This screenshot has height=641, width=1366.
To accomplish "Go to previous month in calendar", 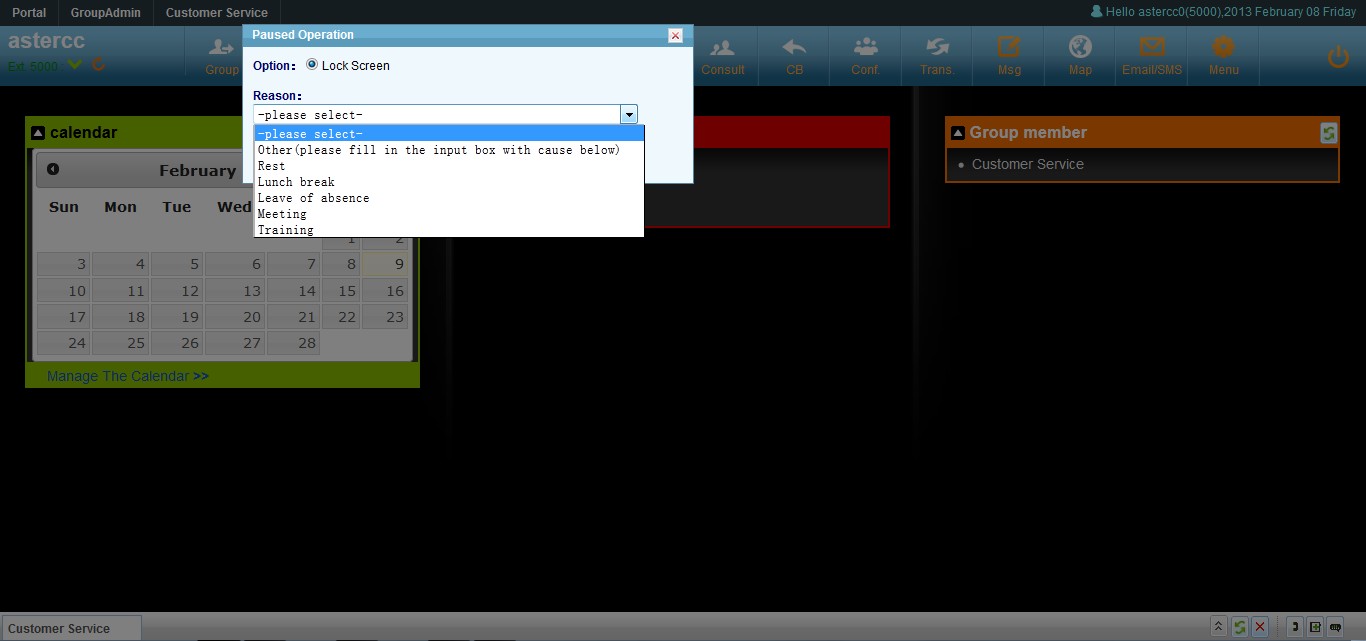I will coord(53,169).
